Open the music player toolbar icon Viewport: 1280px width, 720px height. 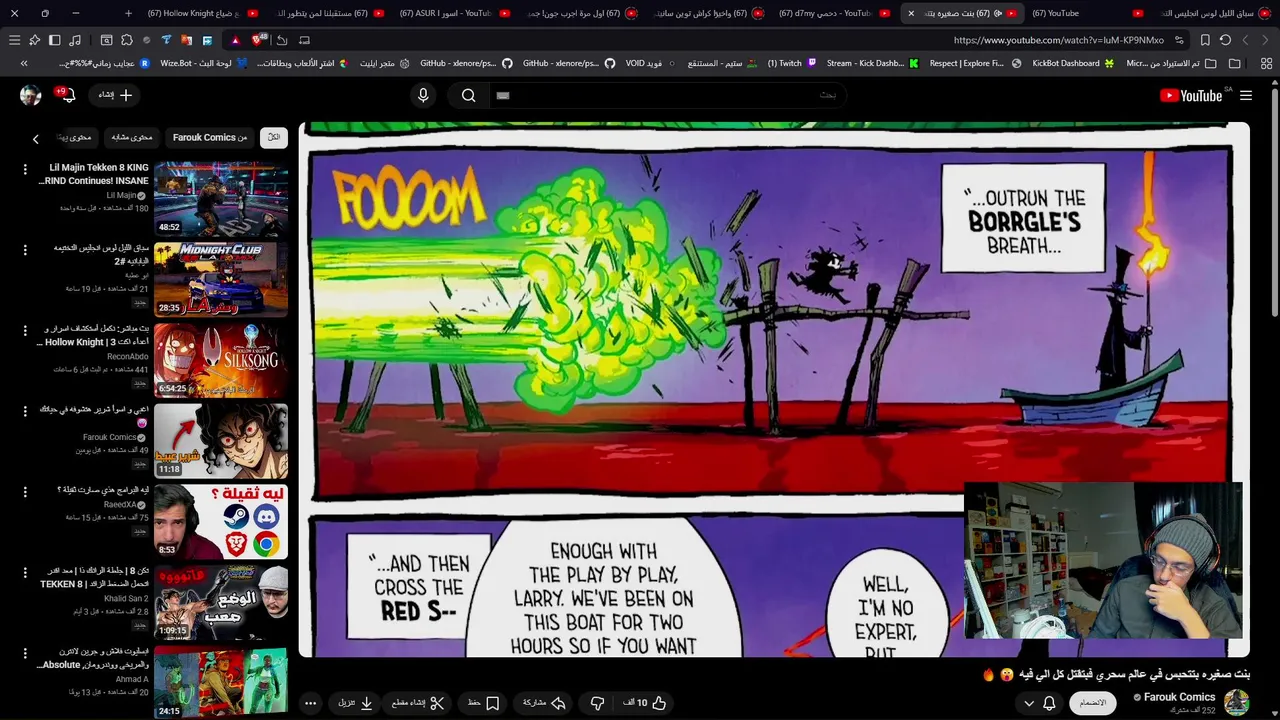tap(74, 40)
